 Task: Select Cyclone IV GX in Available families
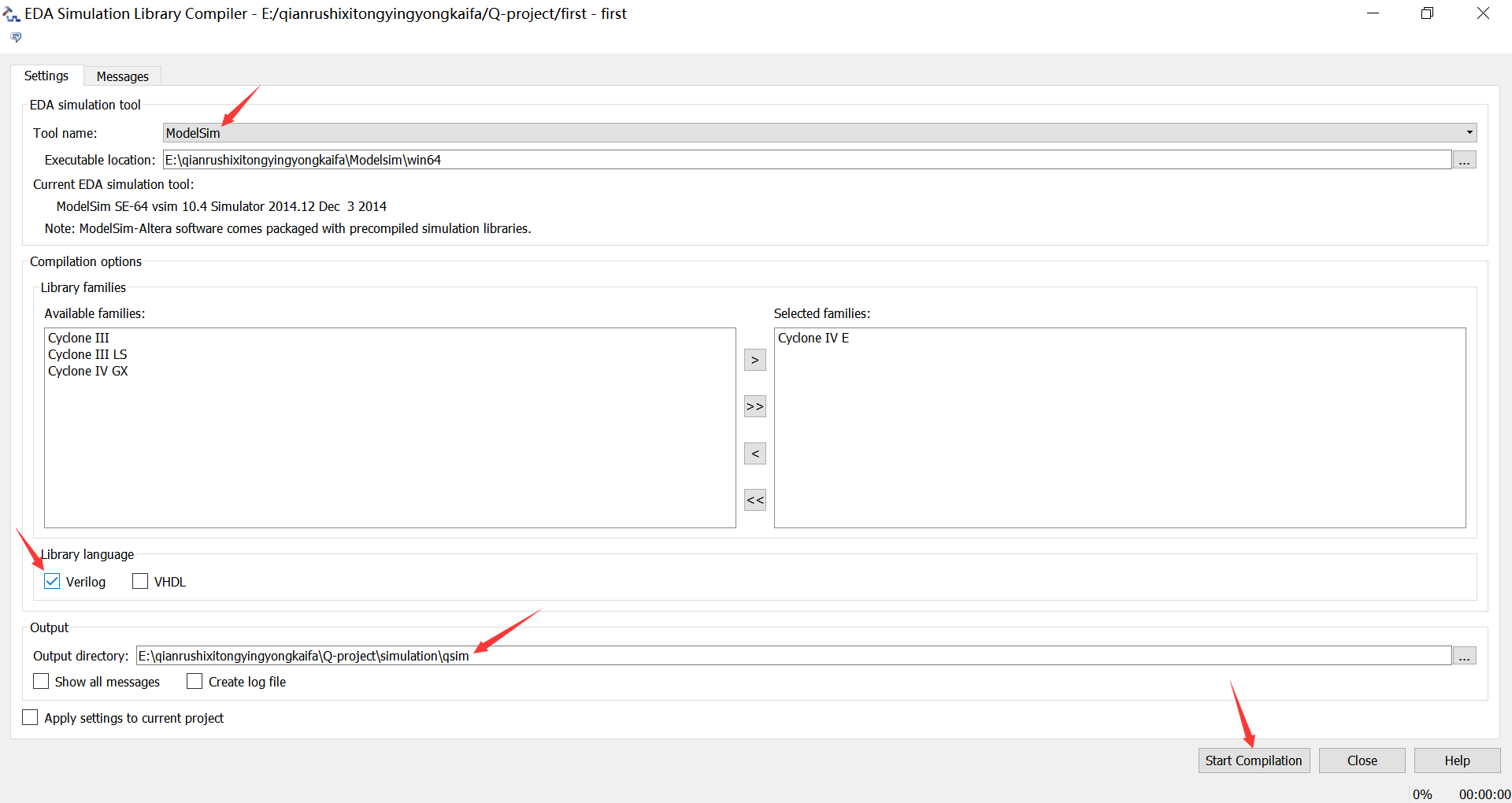click(x=88, y=371)
